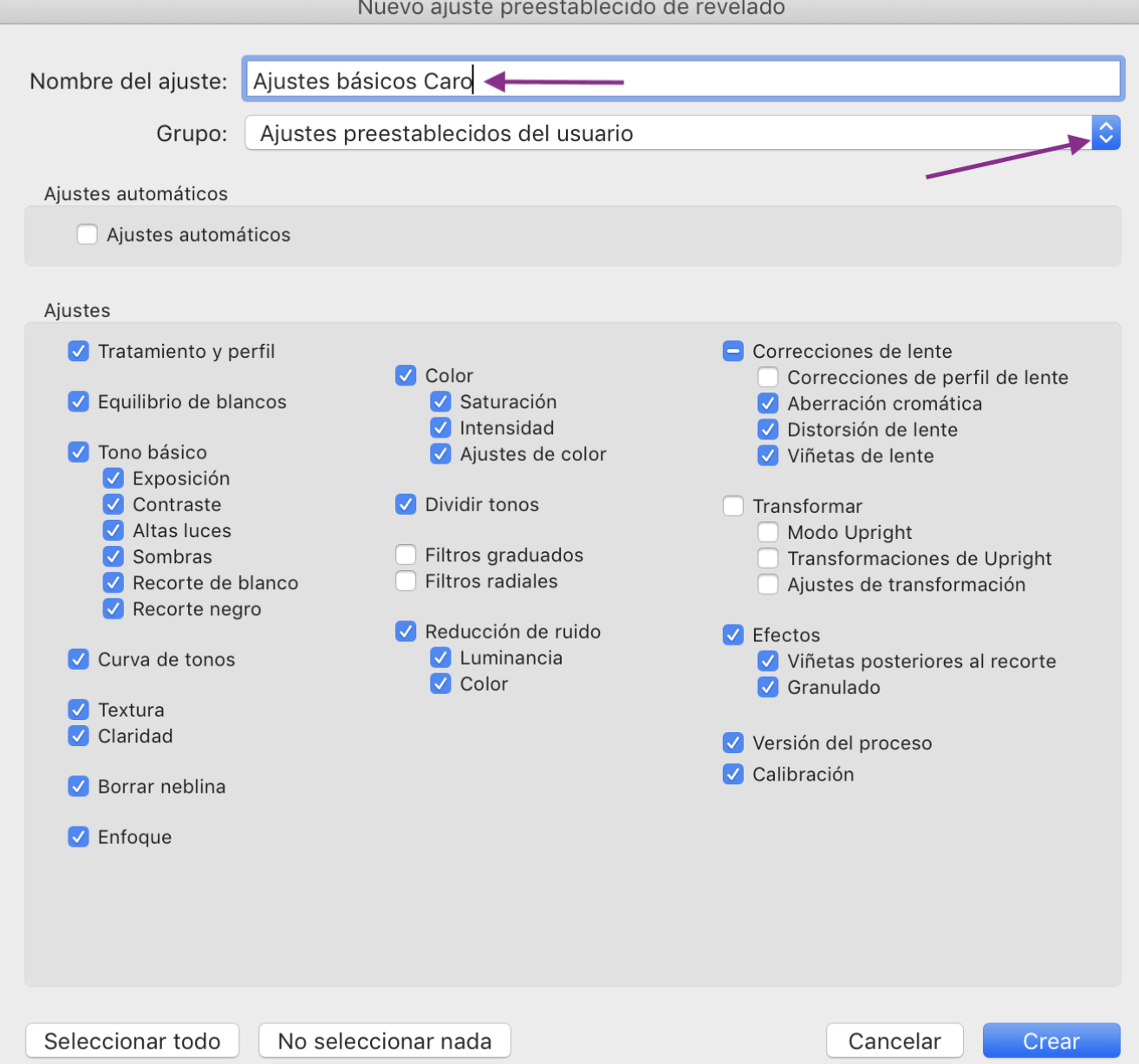
Task: Click Crear to save the preset
Action: tap(1051, 1041)
